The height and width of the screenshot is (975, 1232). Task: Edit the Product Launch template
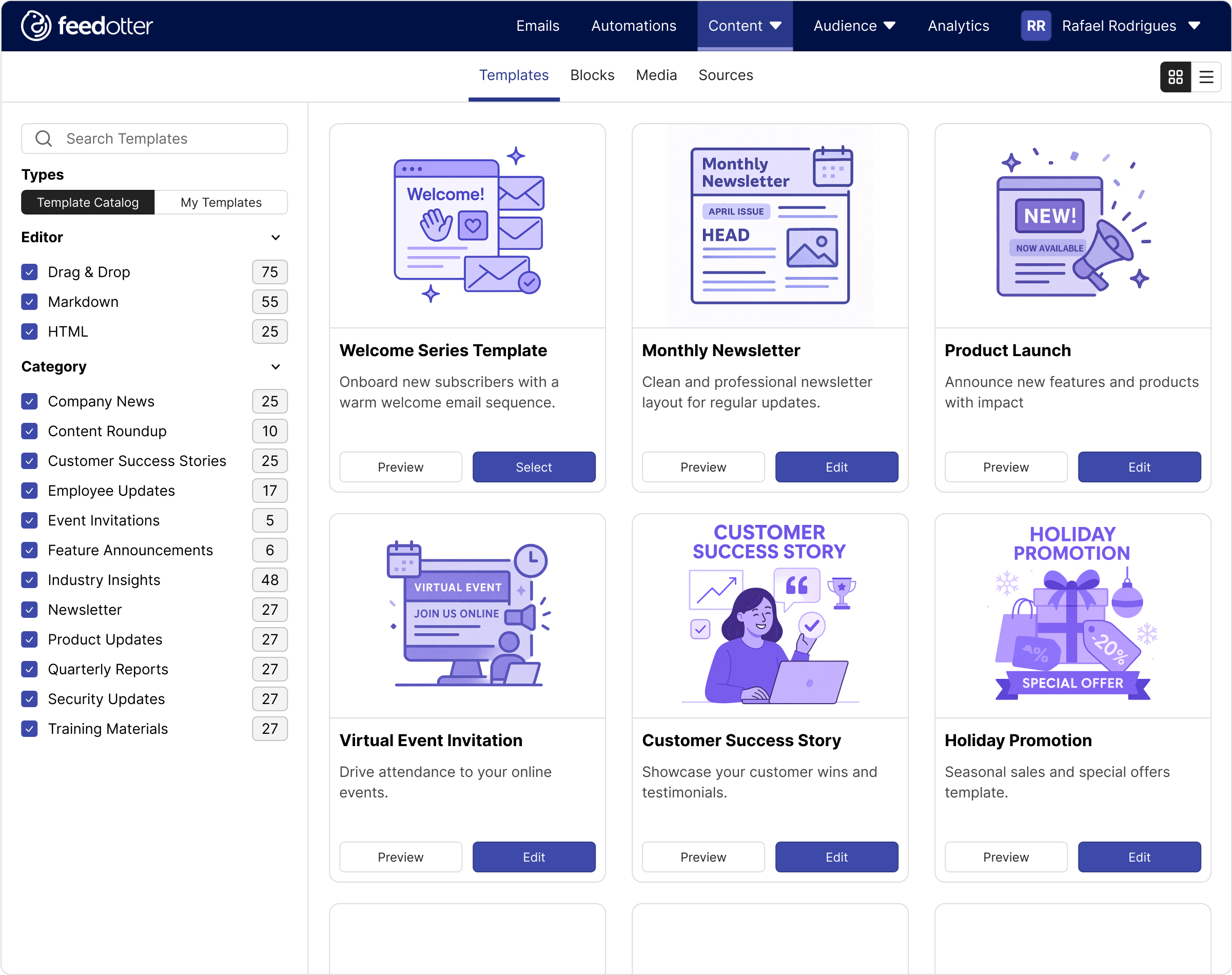pyautogui.click(x=1139, y=467)
